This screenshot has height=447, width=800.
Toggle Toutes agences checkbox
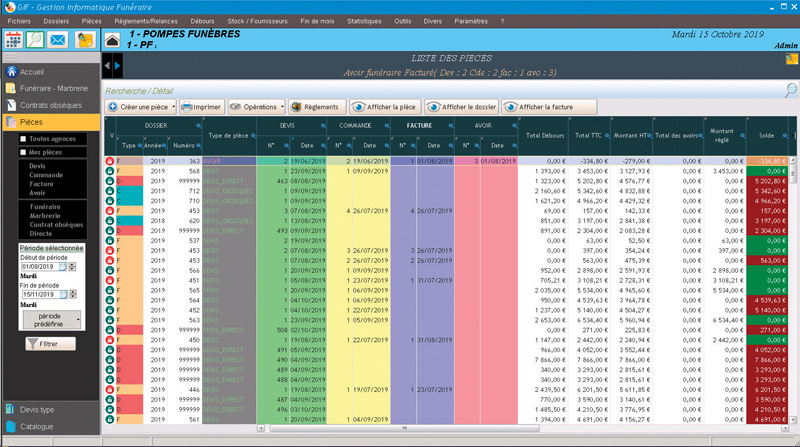(x=23, y=139)
